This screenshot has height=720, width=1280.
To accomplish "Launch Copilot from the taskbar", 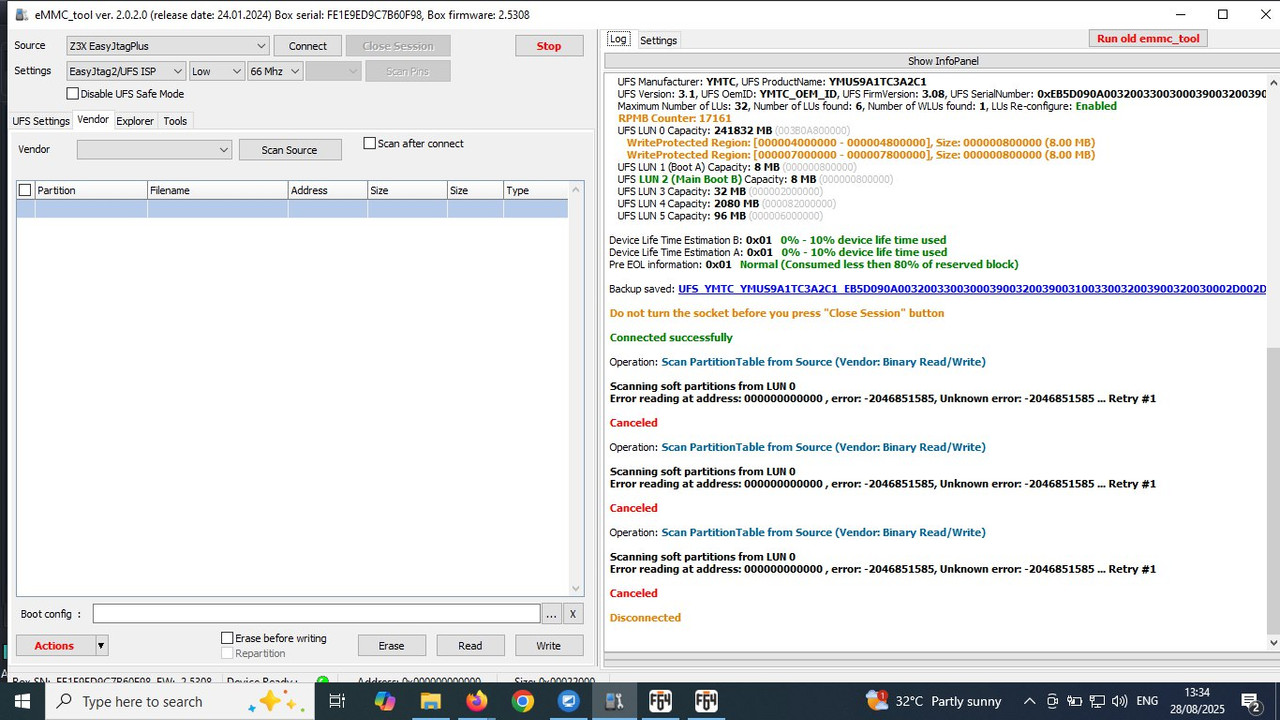I will click(385, 701).
